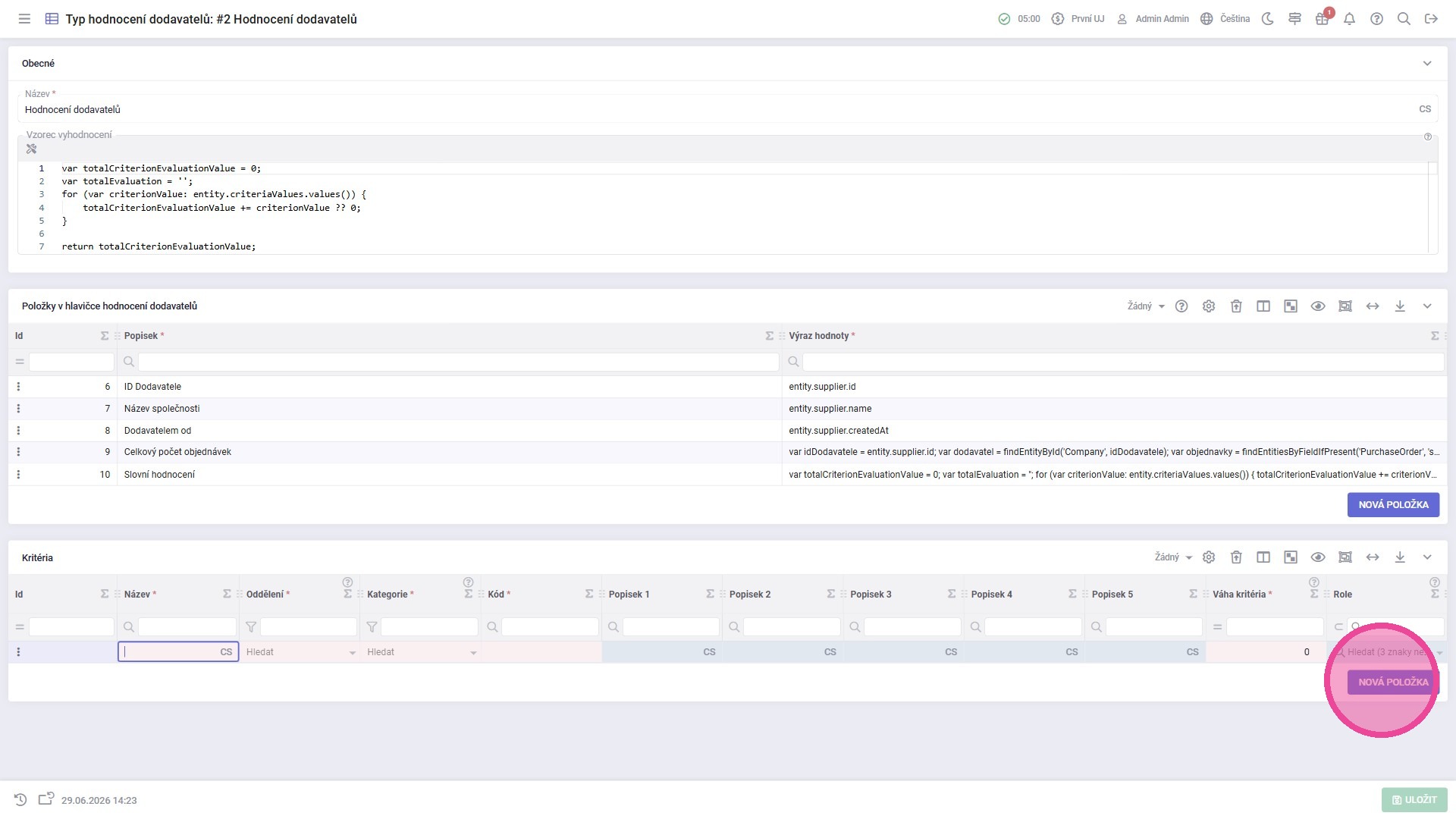Viewport: 1456px width, 819px height.
Task: Click Popisek filter field in header items
Action: tap(458, 362)
